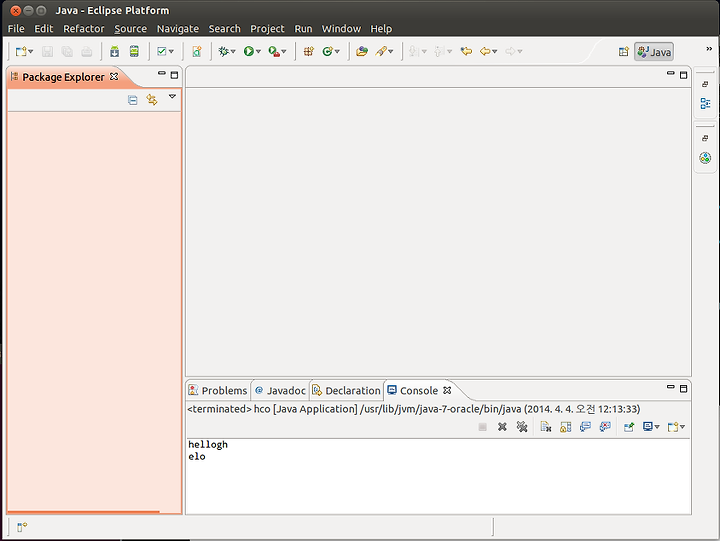The width and height of the screenshot is (720, 541).
Task: Expand the Display Selected Console dropdown arrow
Action: [657, 427]
